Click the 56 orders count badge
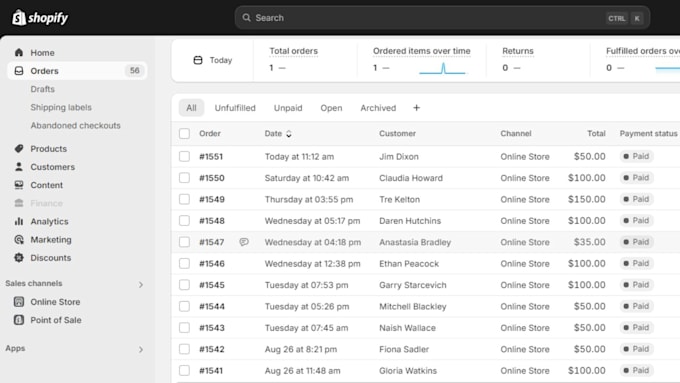The width and height of the screenshot is (680, 383). 135,70
